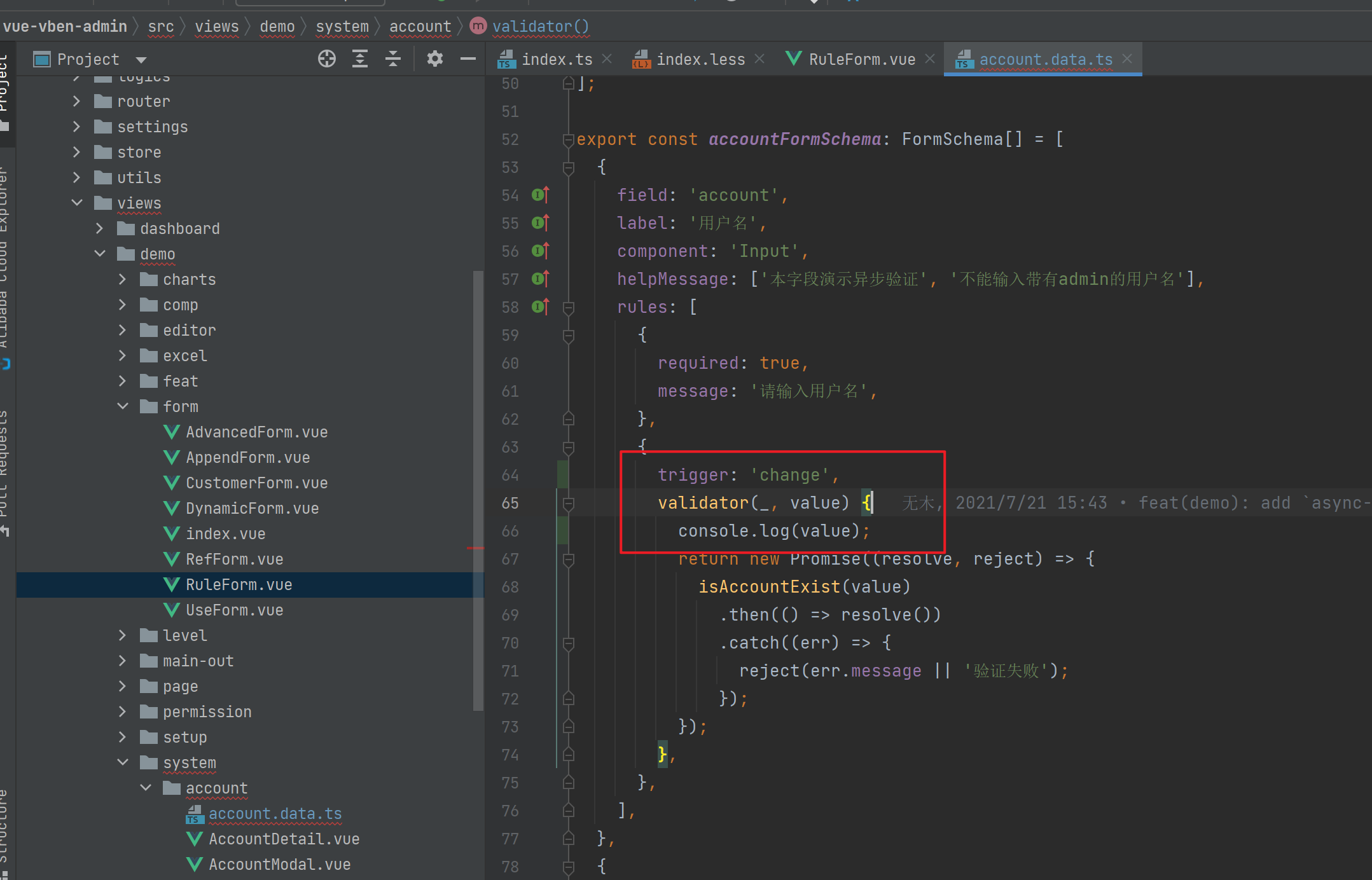Click 'src' in the breadcrumb path

[161, 26]
